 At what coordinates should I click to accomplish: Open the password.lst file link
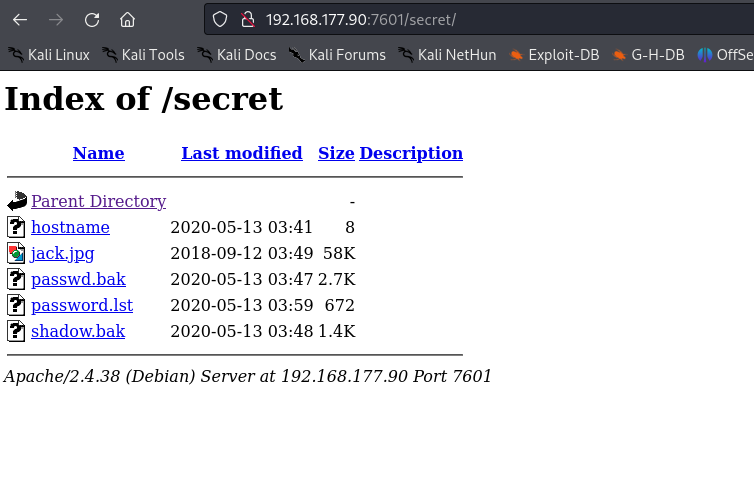[x=82, y=305]
